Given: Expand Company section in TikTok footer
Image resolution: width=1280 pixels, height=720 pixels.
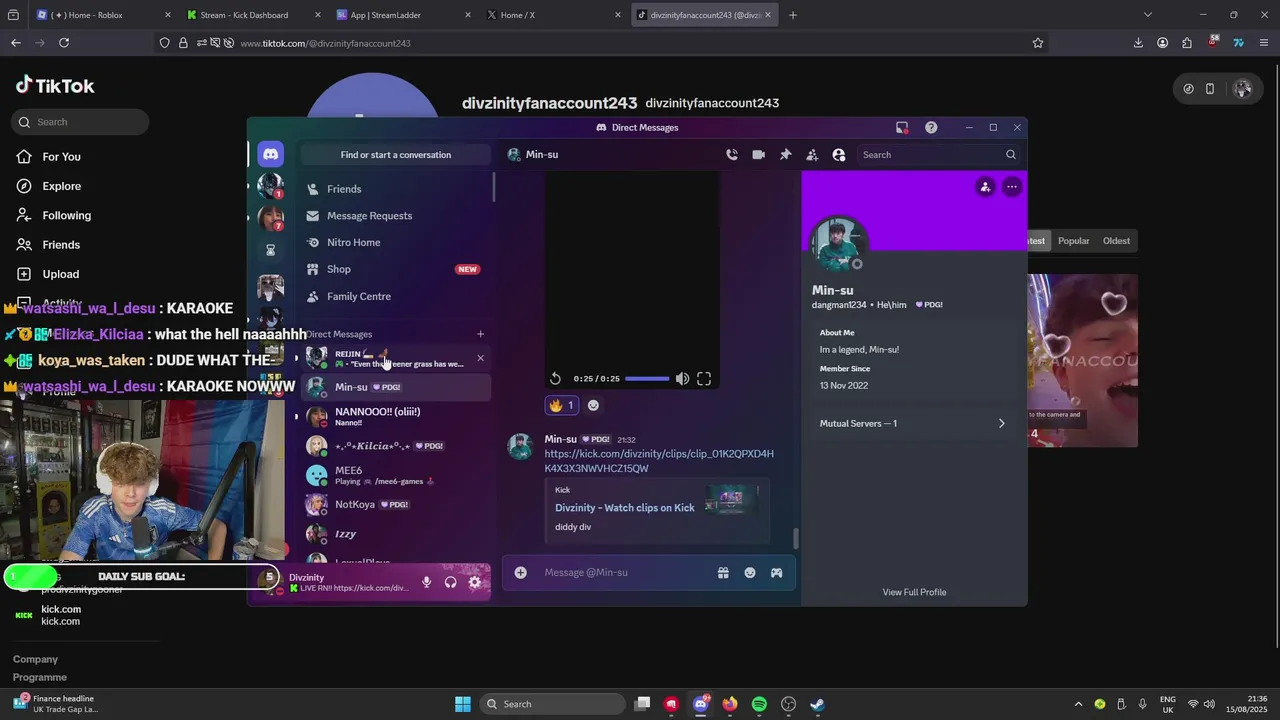Looking at the screenshot, I should click(35, 659).
